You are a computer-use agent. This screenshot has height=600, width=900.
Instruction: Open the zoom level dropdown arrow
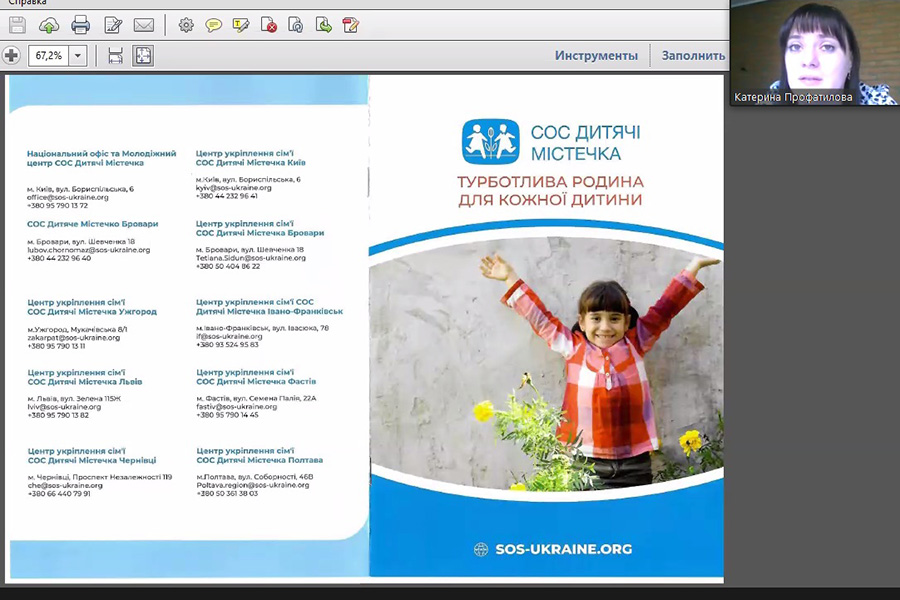78,56
